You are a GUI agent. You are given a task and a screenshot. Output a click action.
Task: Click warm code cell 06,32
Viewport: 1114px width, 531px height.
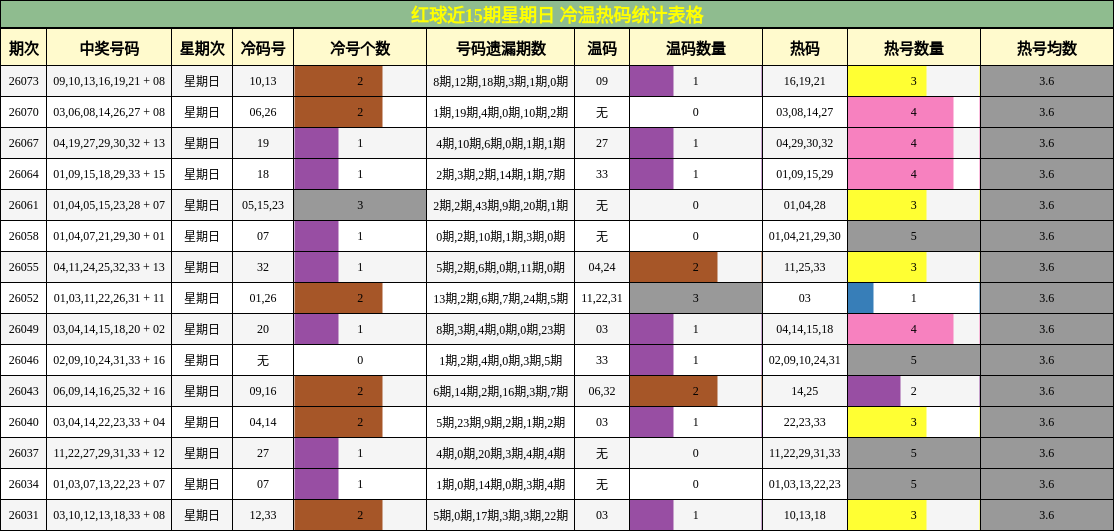(x=602, y=391)
